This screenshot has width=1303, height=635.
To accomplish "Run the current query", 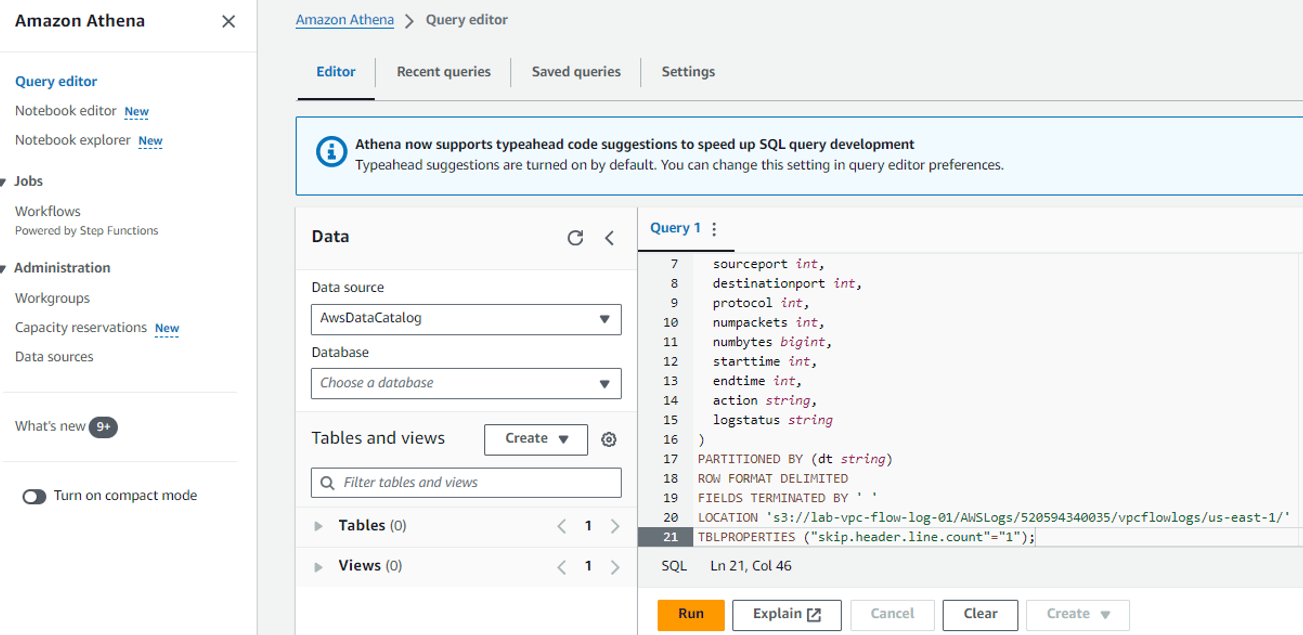I will [x=690, y=614].
